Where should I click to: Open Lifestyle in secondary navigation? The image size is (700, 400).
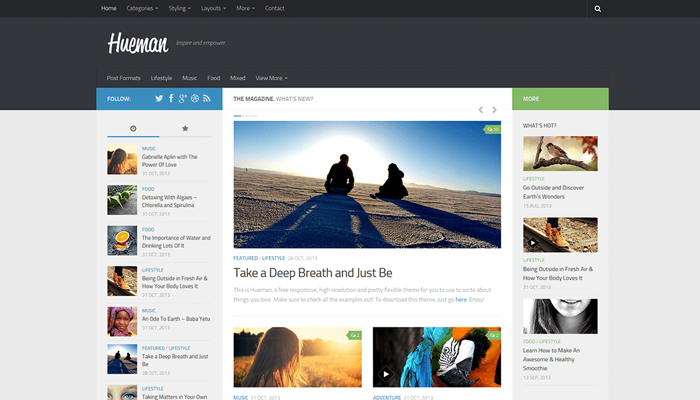[x=161, y=78]
